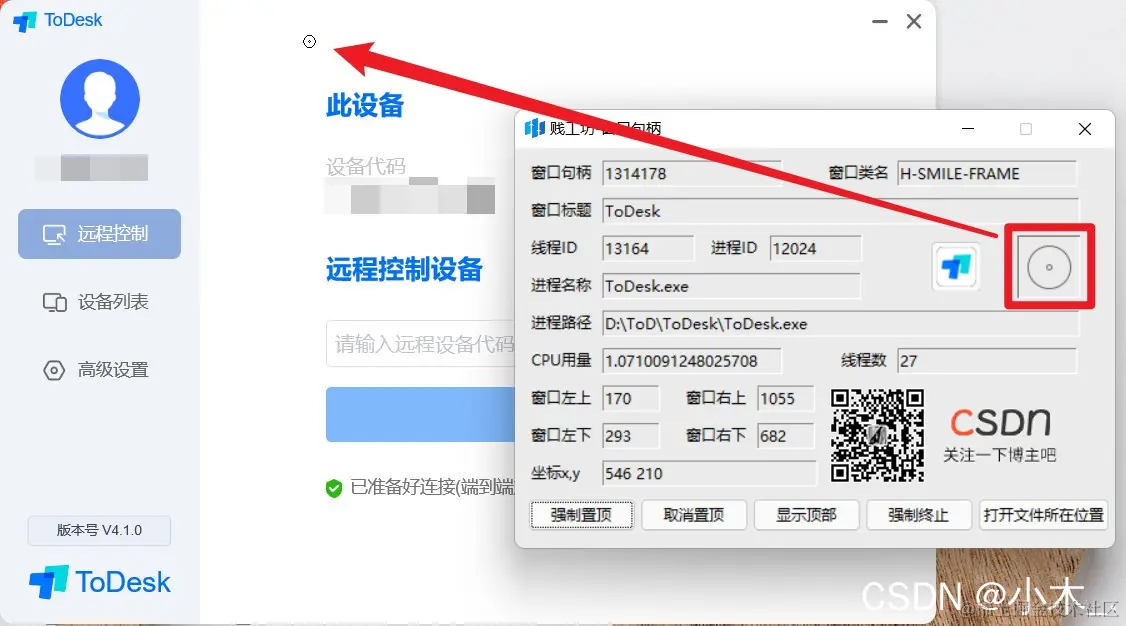Click the 关注一下博主吧 text
Viewport: 1126px width, 626px height.
(1000, 455)
